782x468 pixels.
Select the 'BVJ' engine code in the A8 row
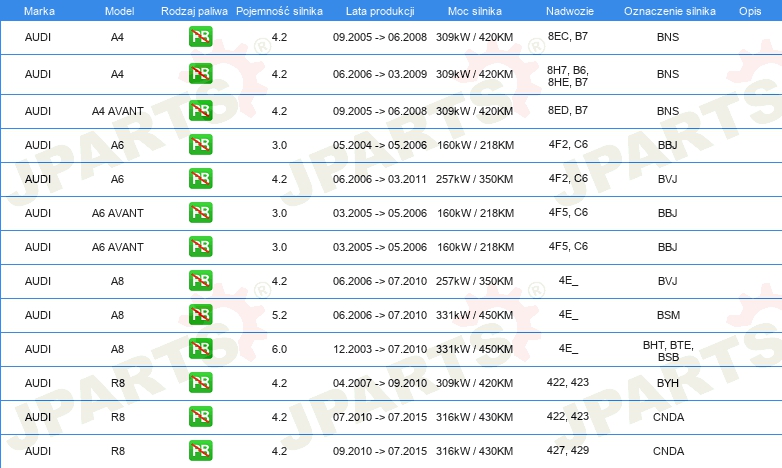tap(667, 281)
